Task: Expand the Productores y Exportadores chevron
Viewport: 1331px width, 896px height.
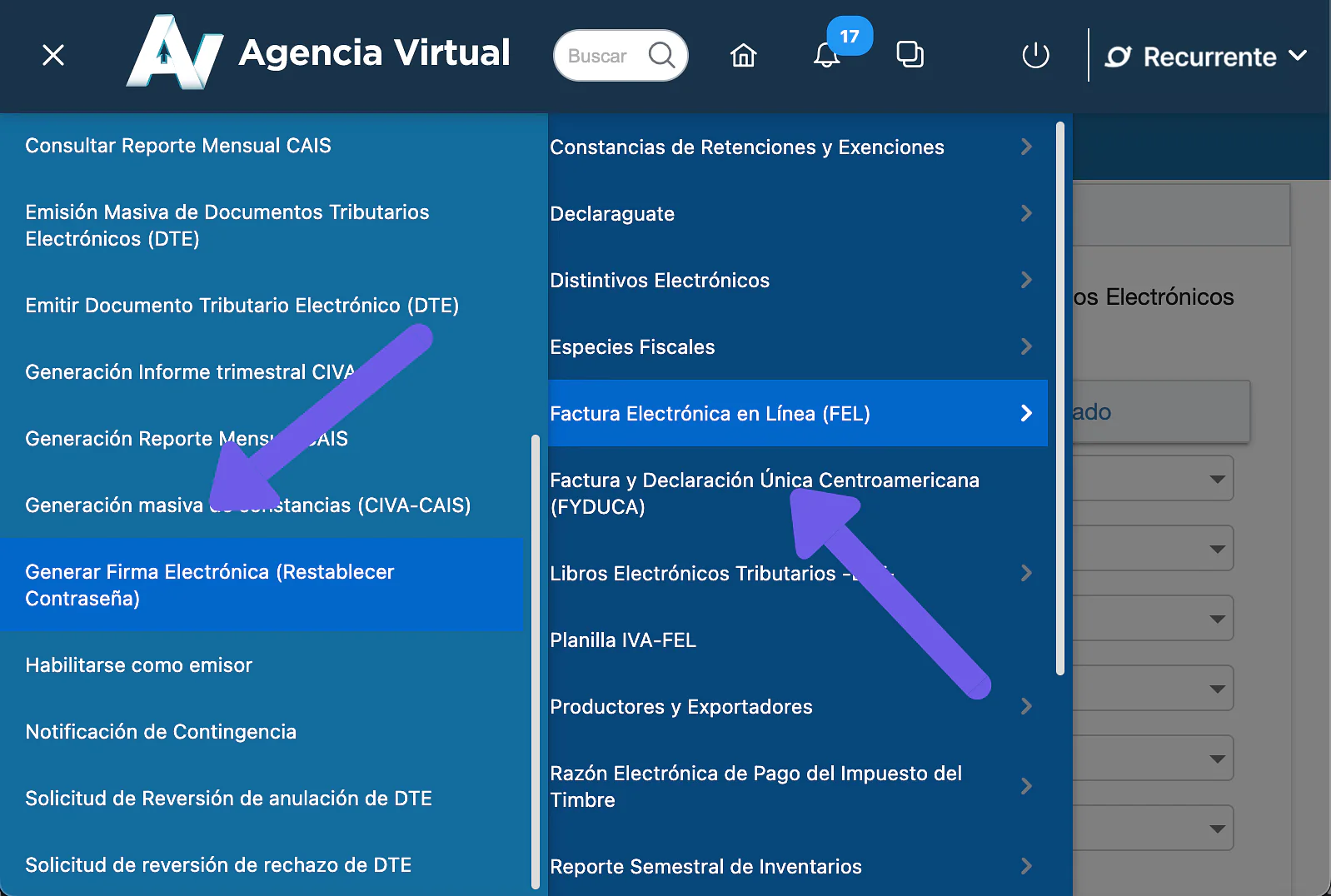Action: 1026,706
